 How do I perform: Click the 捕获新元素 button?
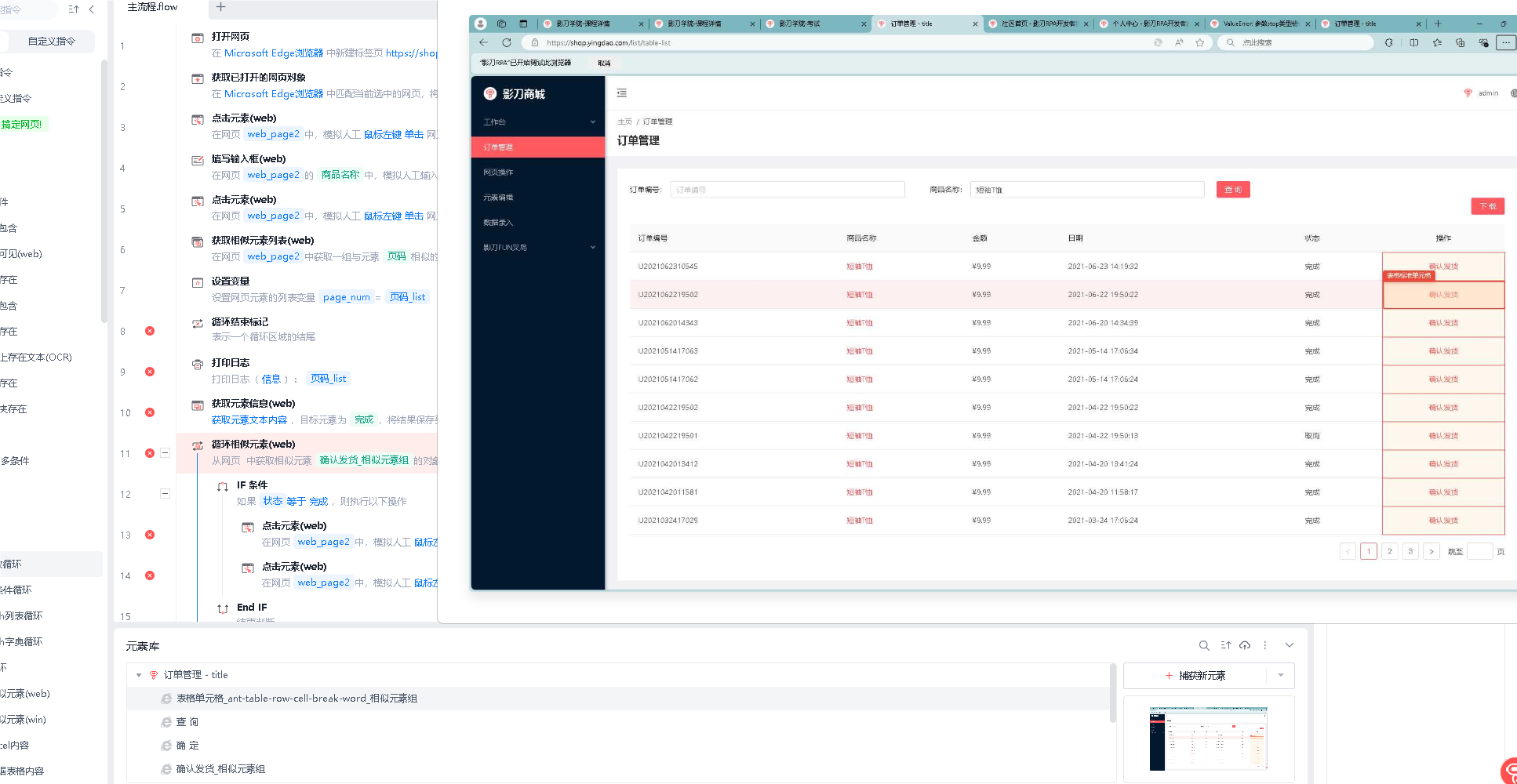[x=1195, y=676]
